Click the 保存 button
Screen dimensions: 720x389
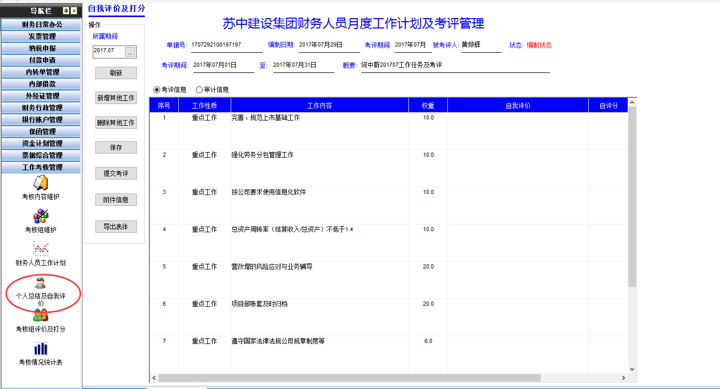tap(116, 147)
